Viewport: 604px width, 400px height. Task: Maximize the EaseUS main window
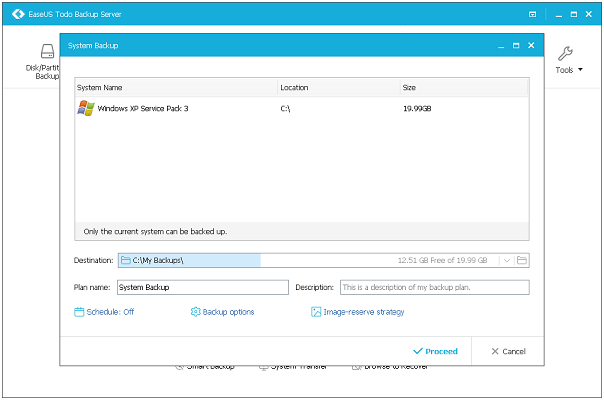click(x=574, y=14)
